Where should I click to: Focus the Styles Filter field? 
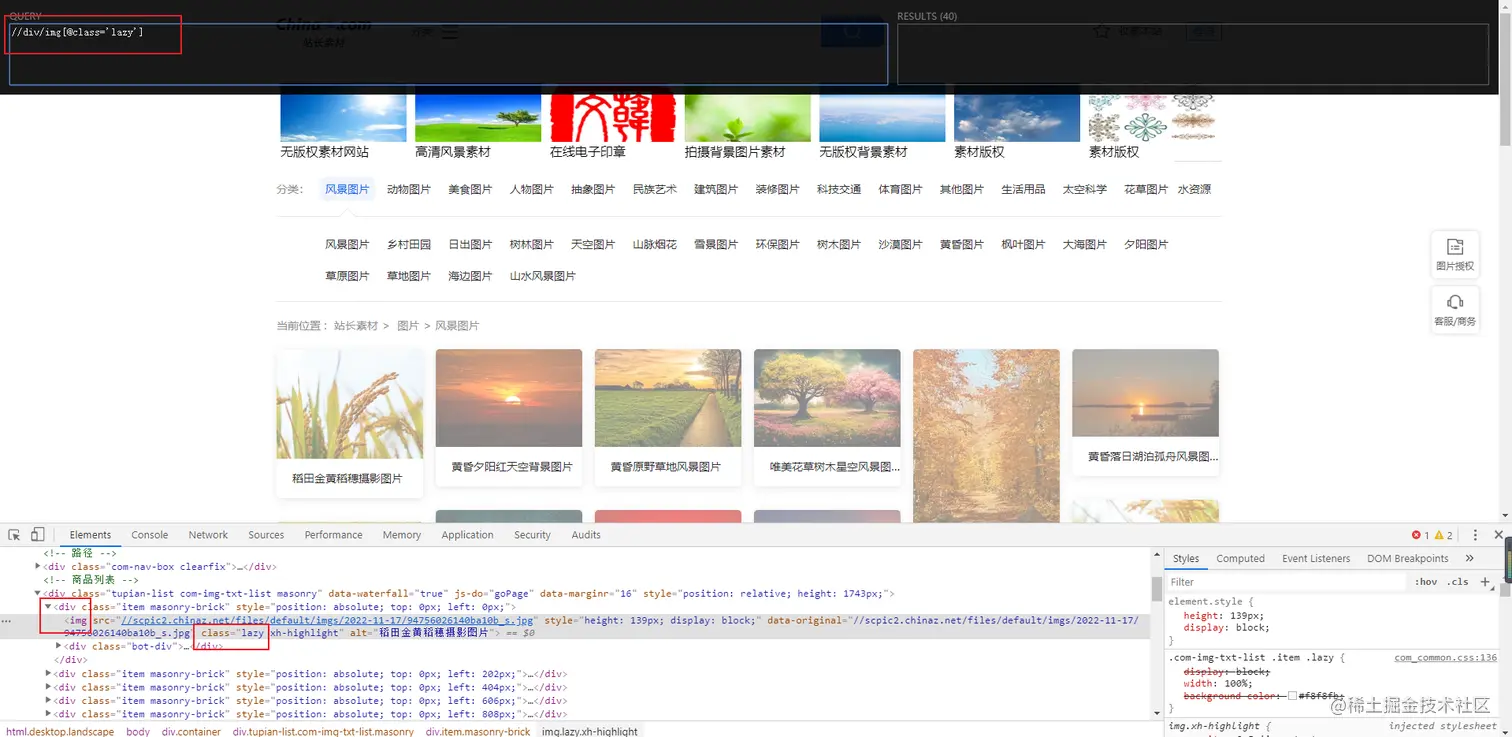tap(1287, 581)
